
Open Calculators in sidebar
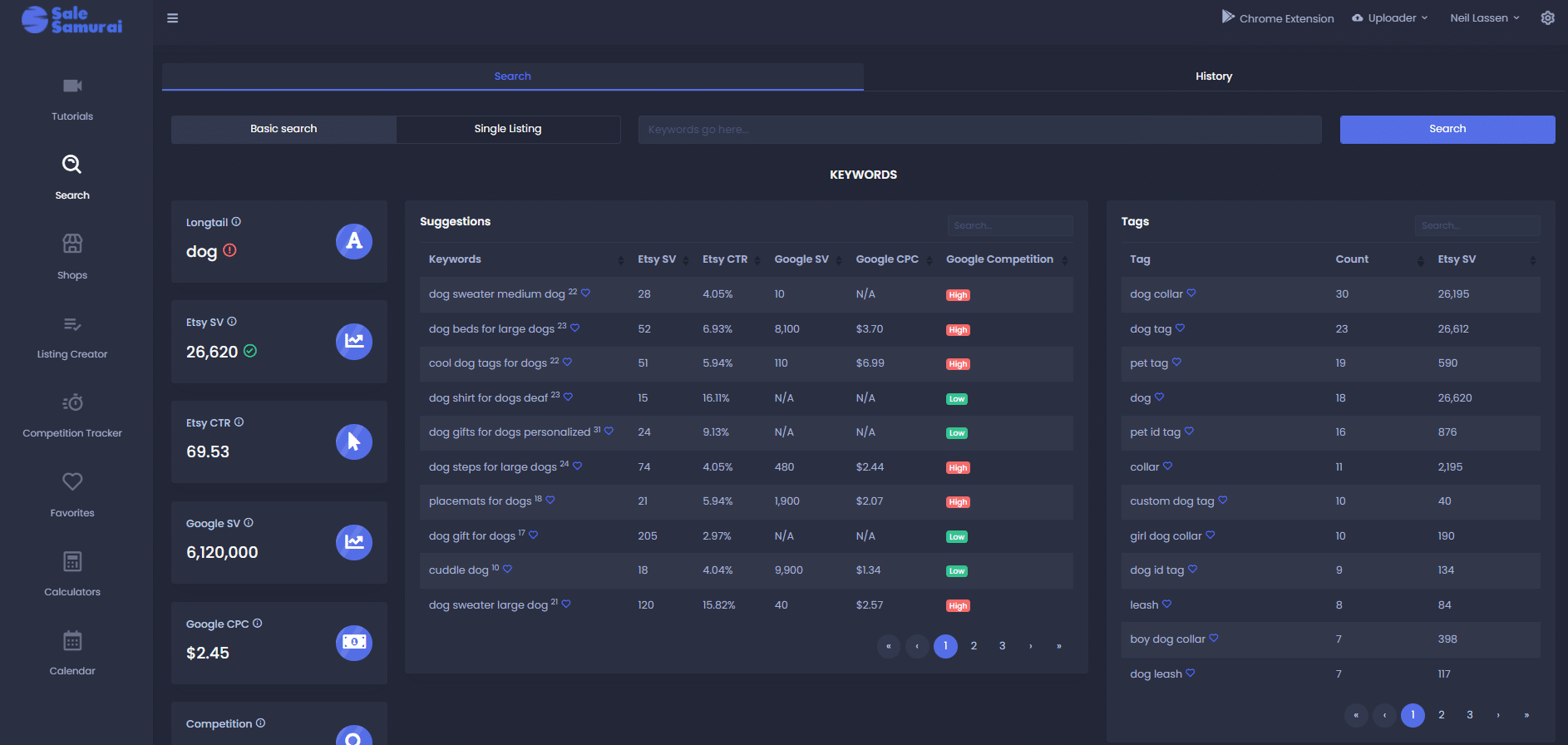(72, 575)
